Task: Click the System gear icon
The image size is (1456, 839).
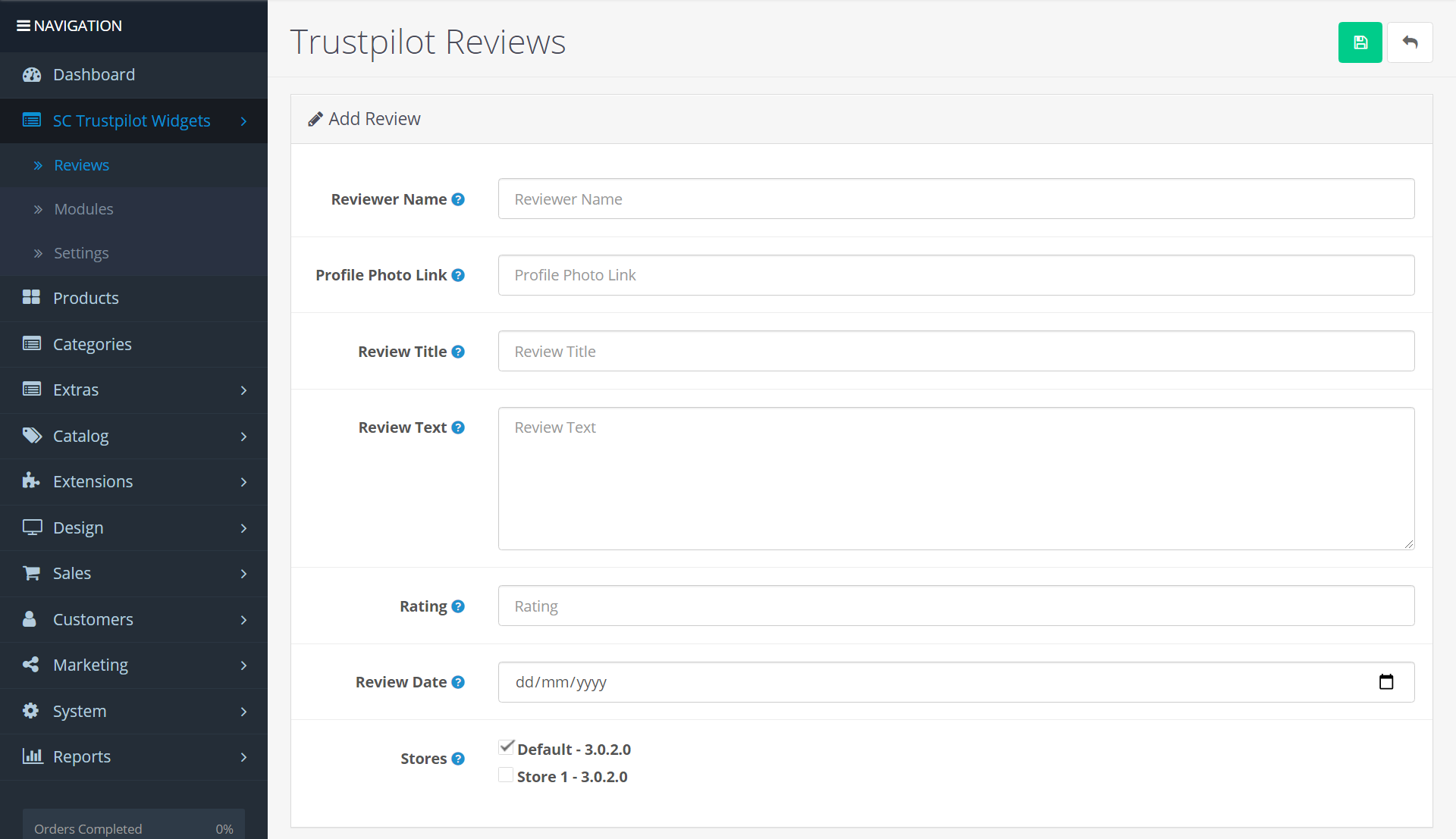Action: [x=30, y=711]
